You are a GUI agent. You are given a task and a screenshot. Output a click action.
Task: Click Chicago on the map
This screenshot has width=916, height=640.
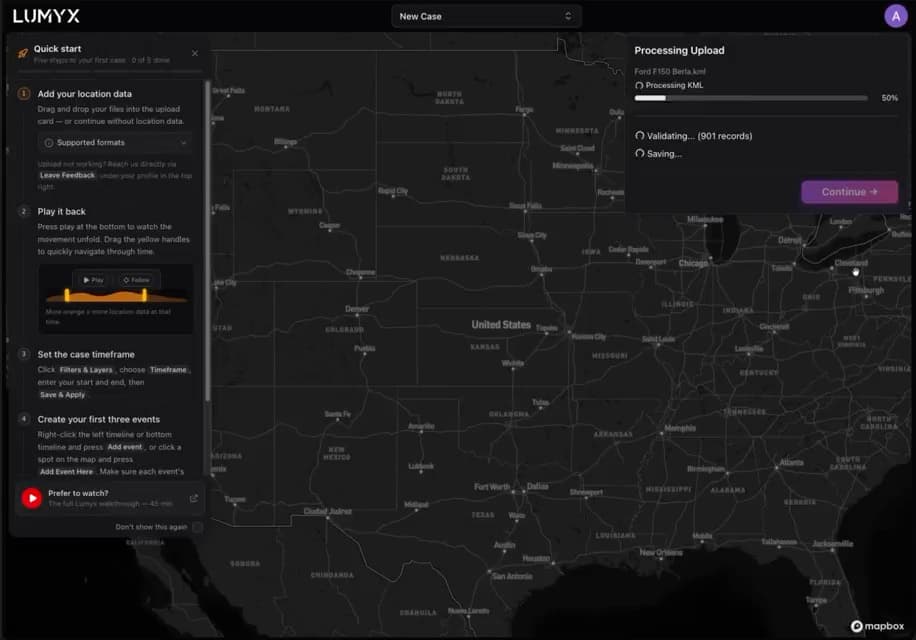pos(693,263)
